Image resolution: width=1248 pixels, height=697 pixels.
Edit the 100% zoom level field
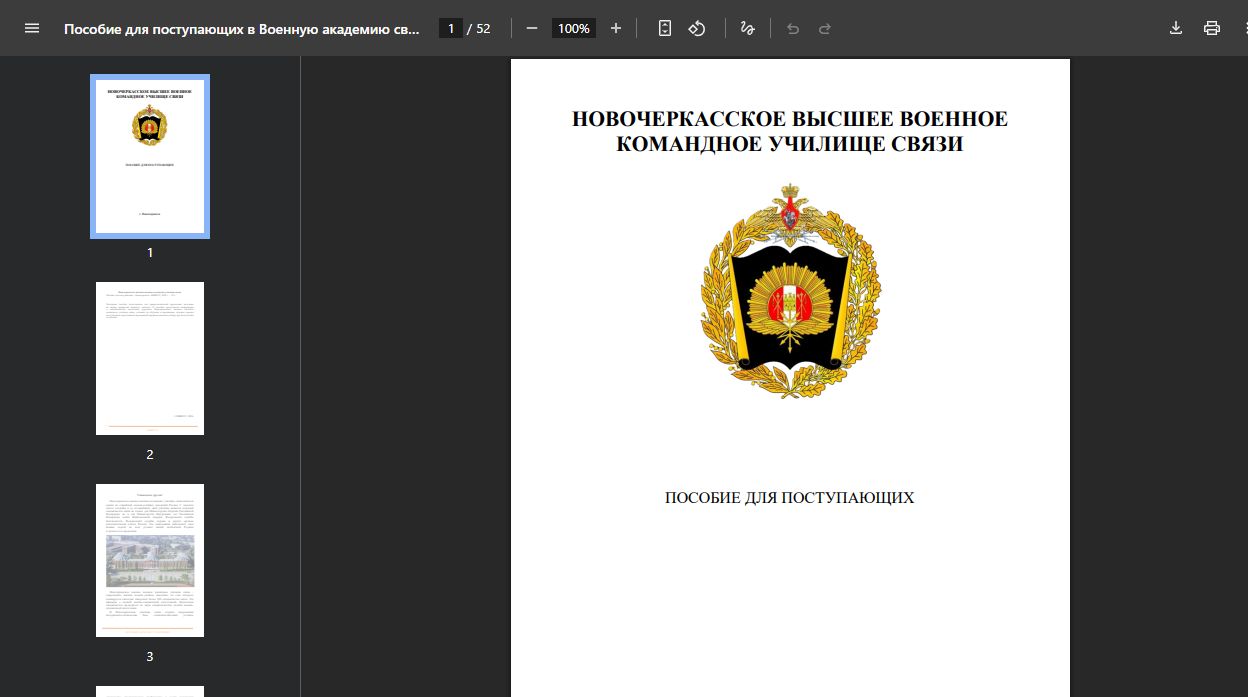pyautogui.click(x=574, y=28)
